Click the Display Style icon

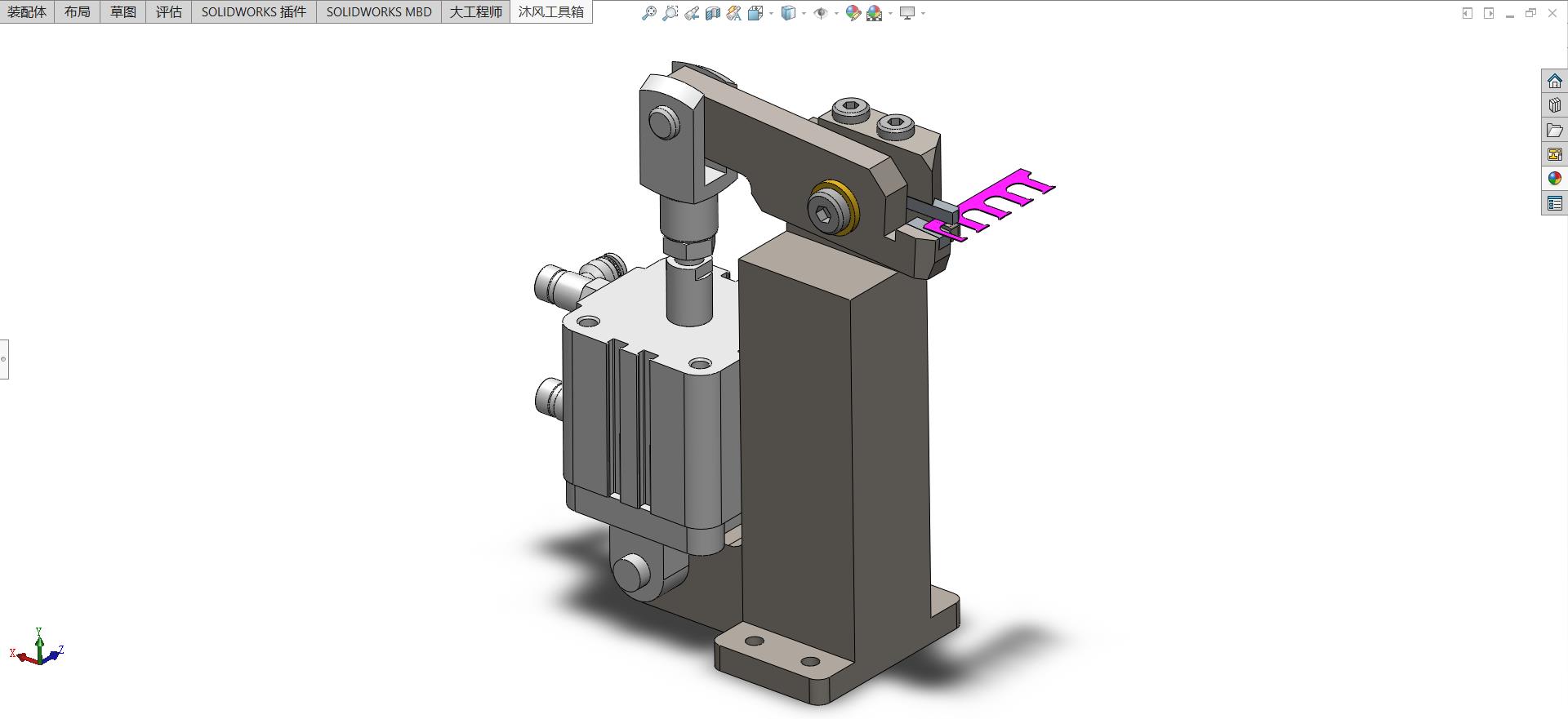tap(788, 13)
